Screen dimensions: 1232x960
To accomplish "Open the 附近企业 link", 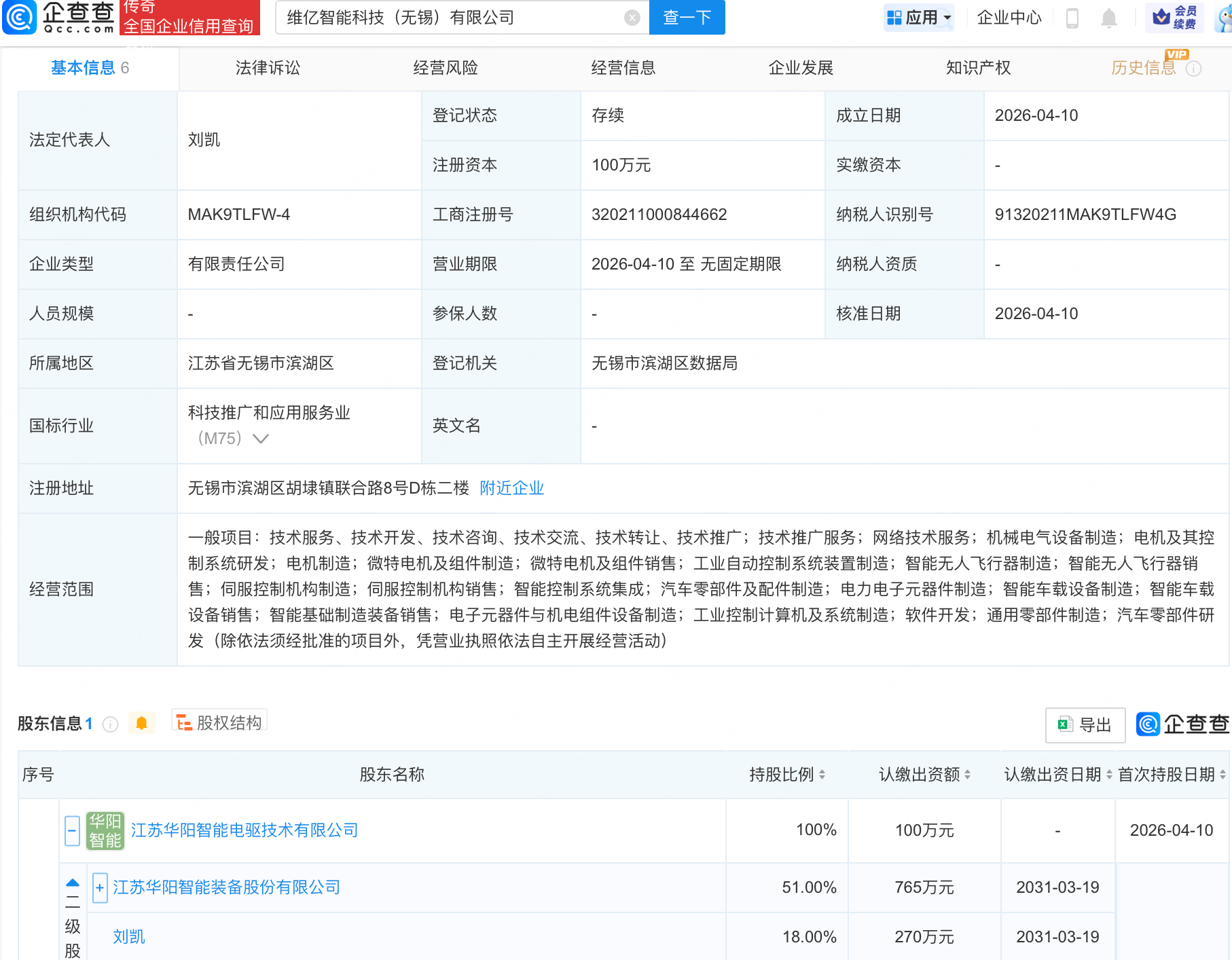I will 511,488.
